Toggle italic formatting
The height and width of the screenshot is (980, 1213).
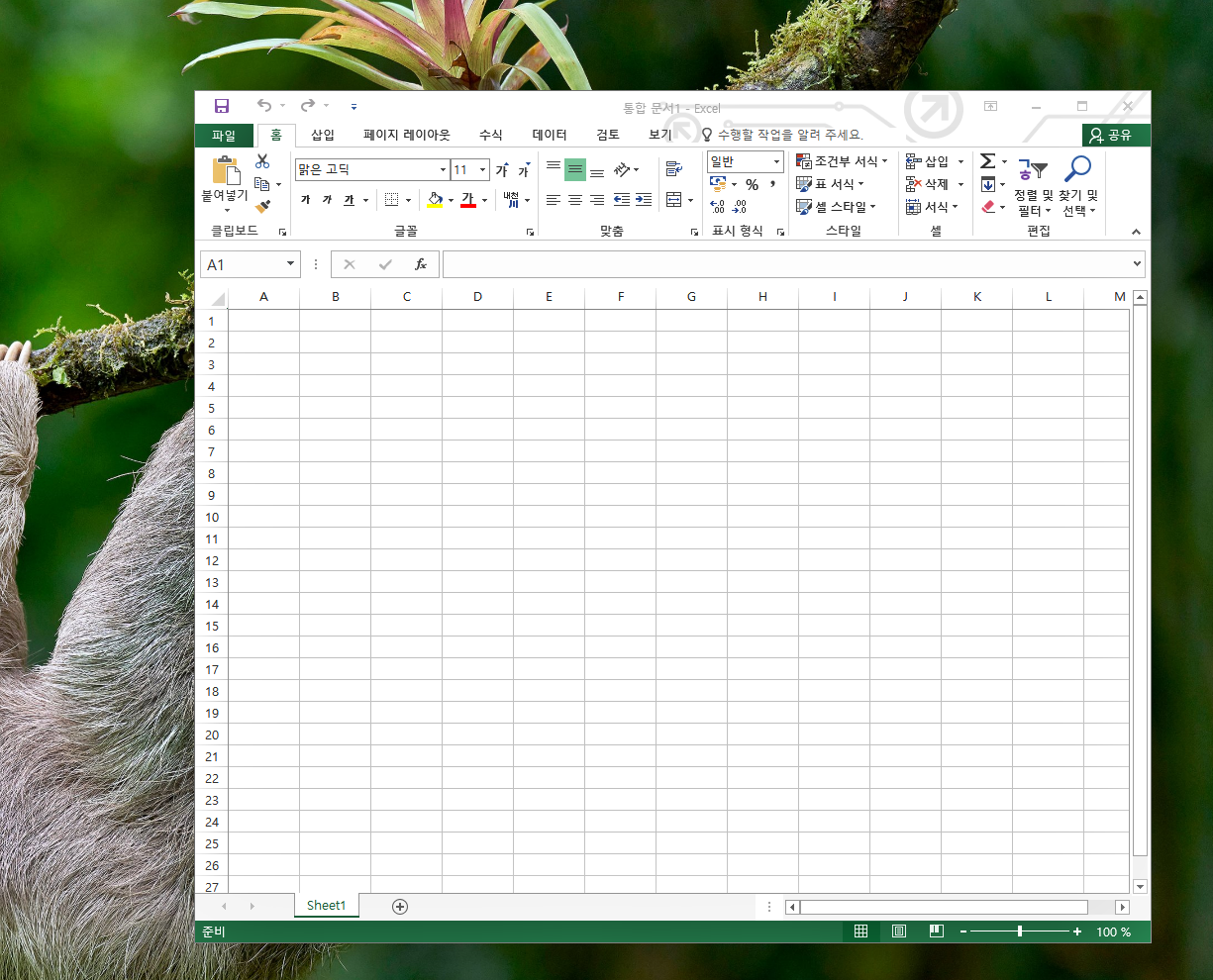click(x=327, y=200)
